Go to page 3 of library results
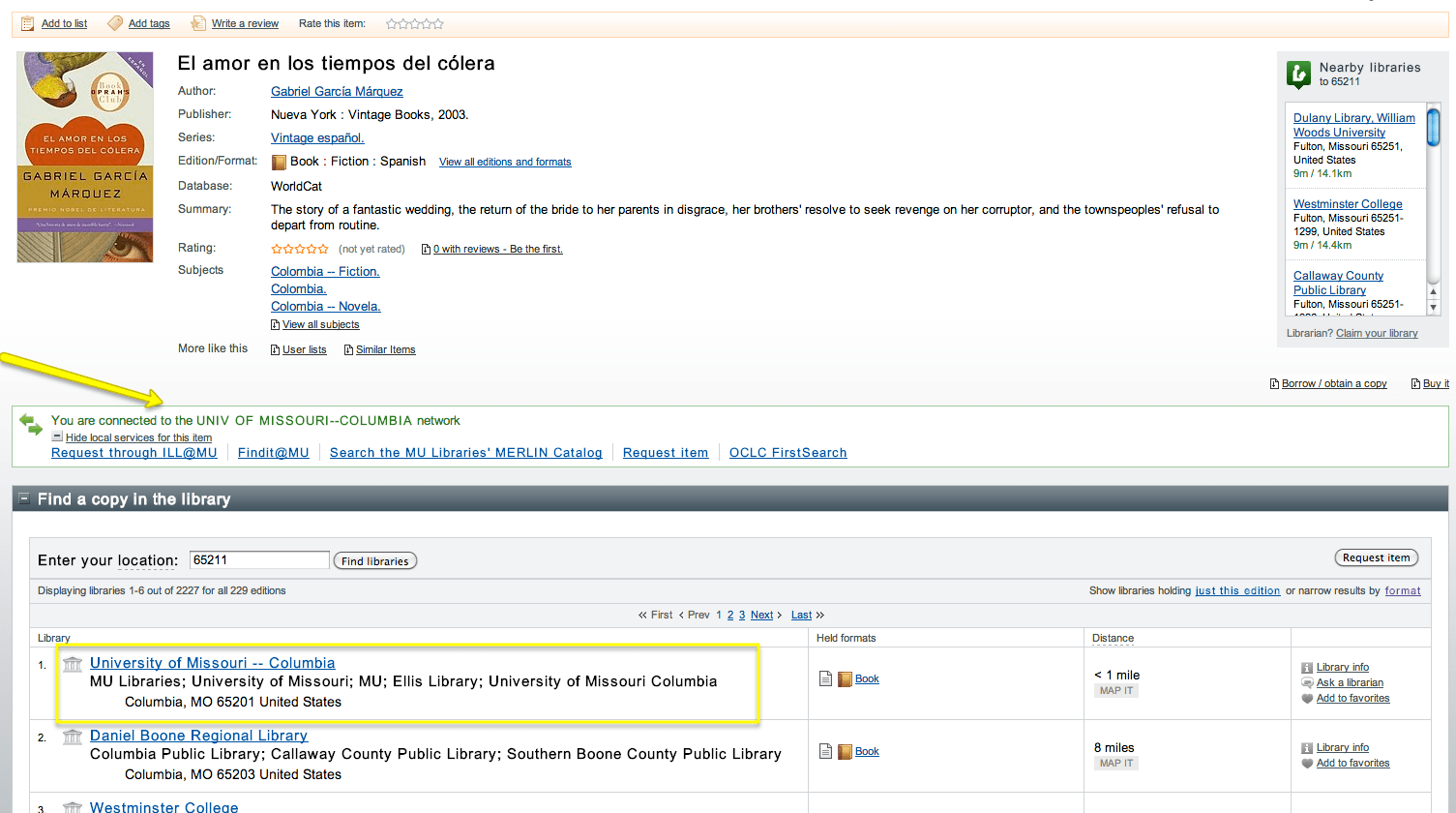 point(742,616)
